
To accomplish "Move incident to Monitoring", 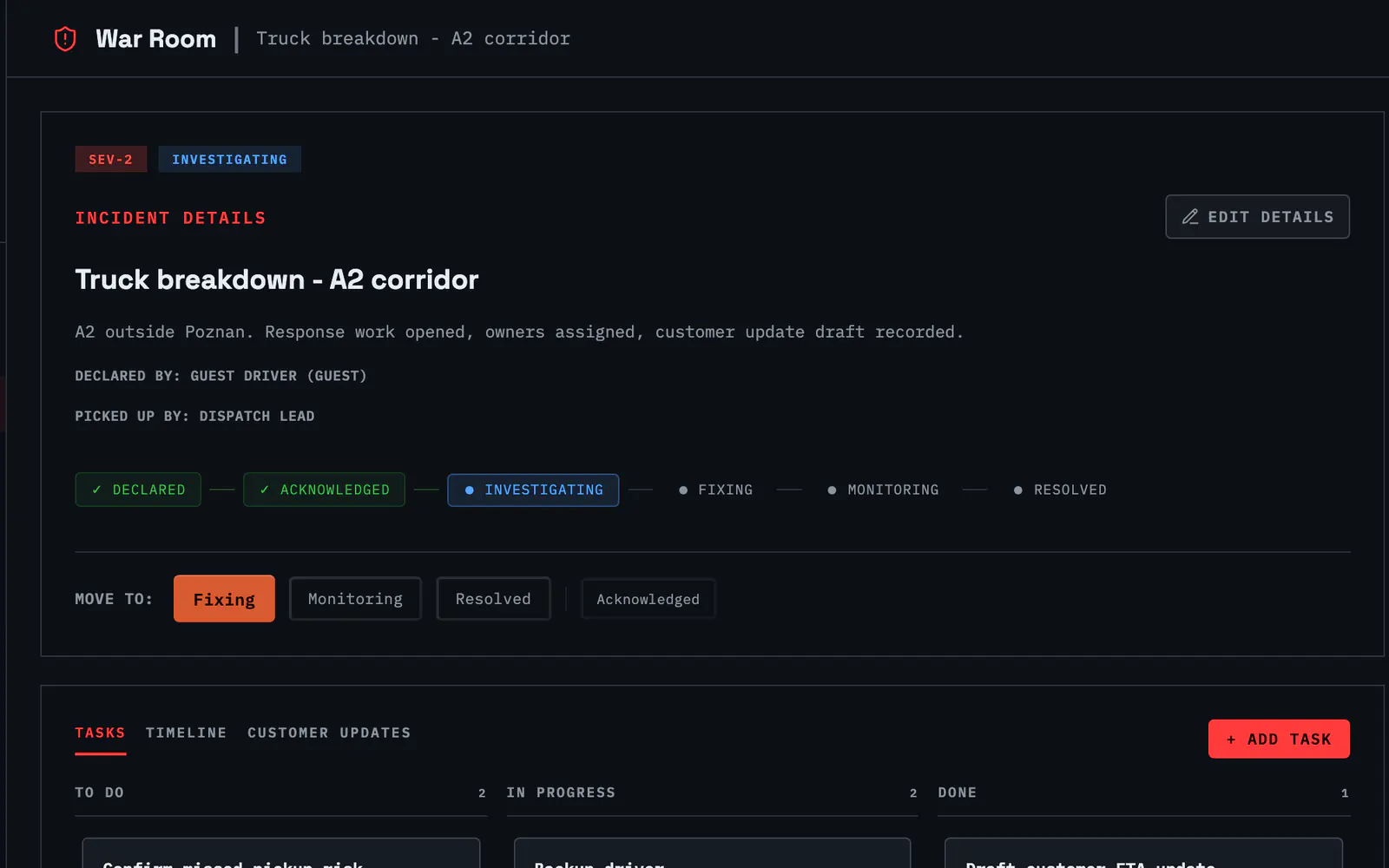I will tap(355, 599).
